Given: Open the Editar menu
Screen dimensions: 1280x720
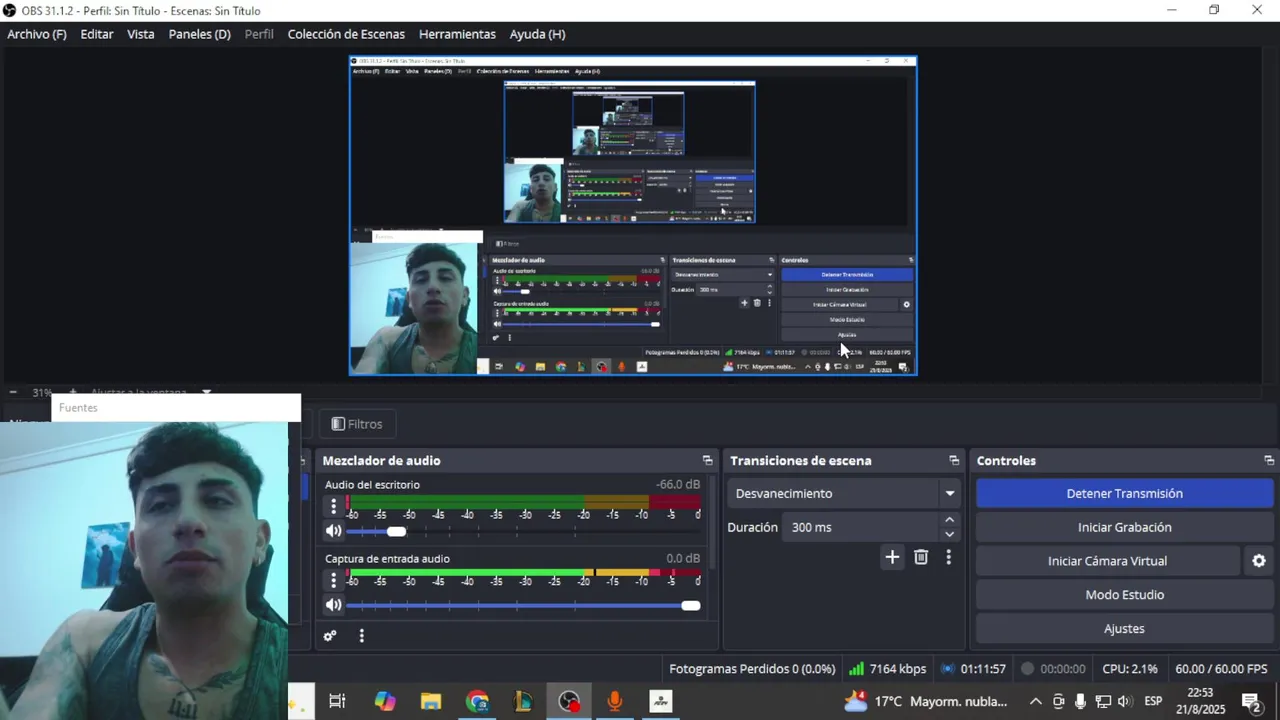Looking at the screenshot, I should [x=97, y=34].
